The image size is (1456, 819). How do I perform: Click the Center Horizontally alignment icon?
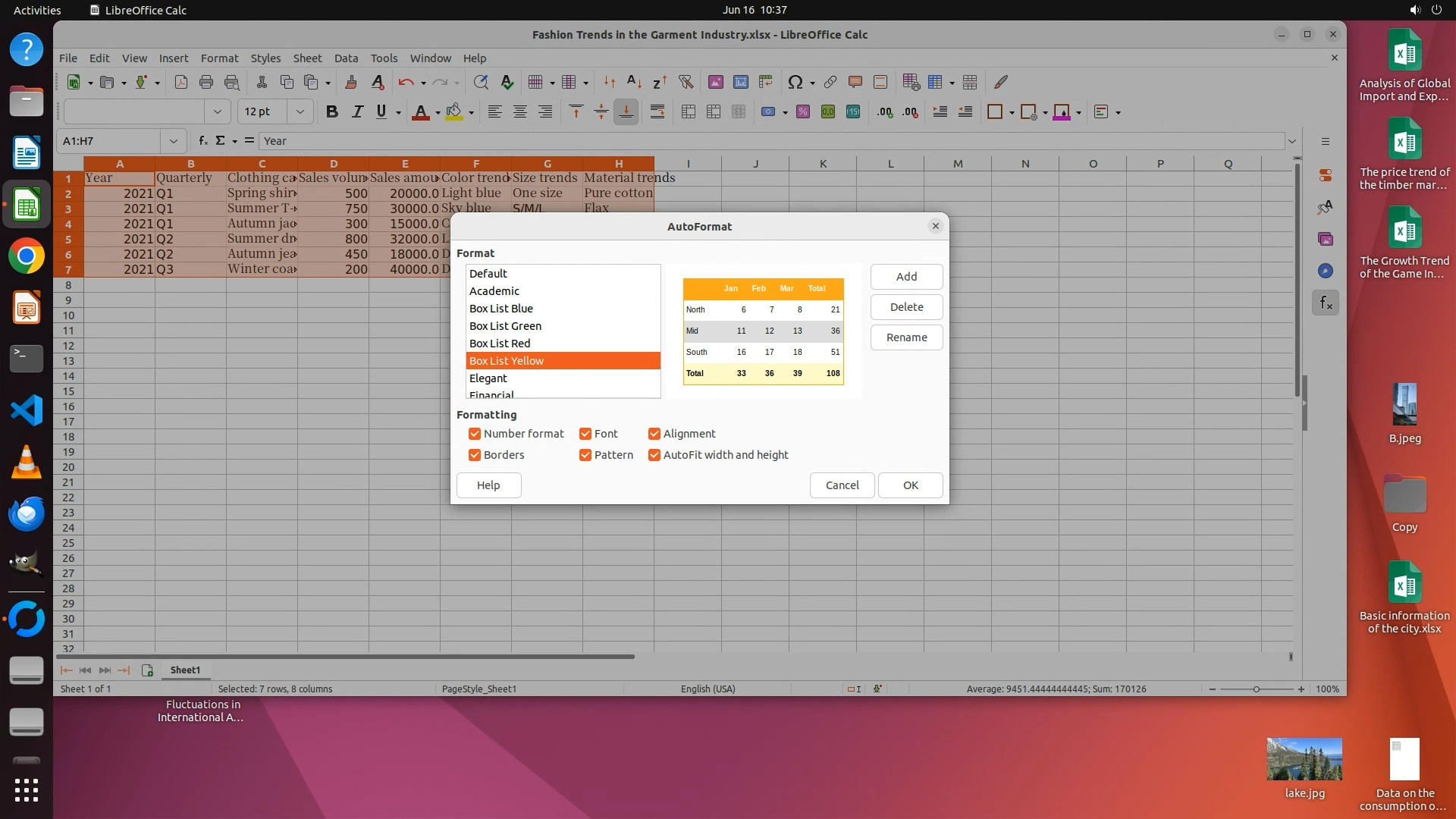click(x=519, y=112)
